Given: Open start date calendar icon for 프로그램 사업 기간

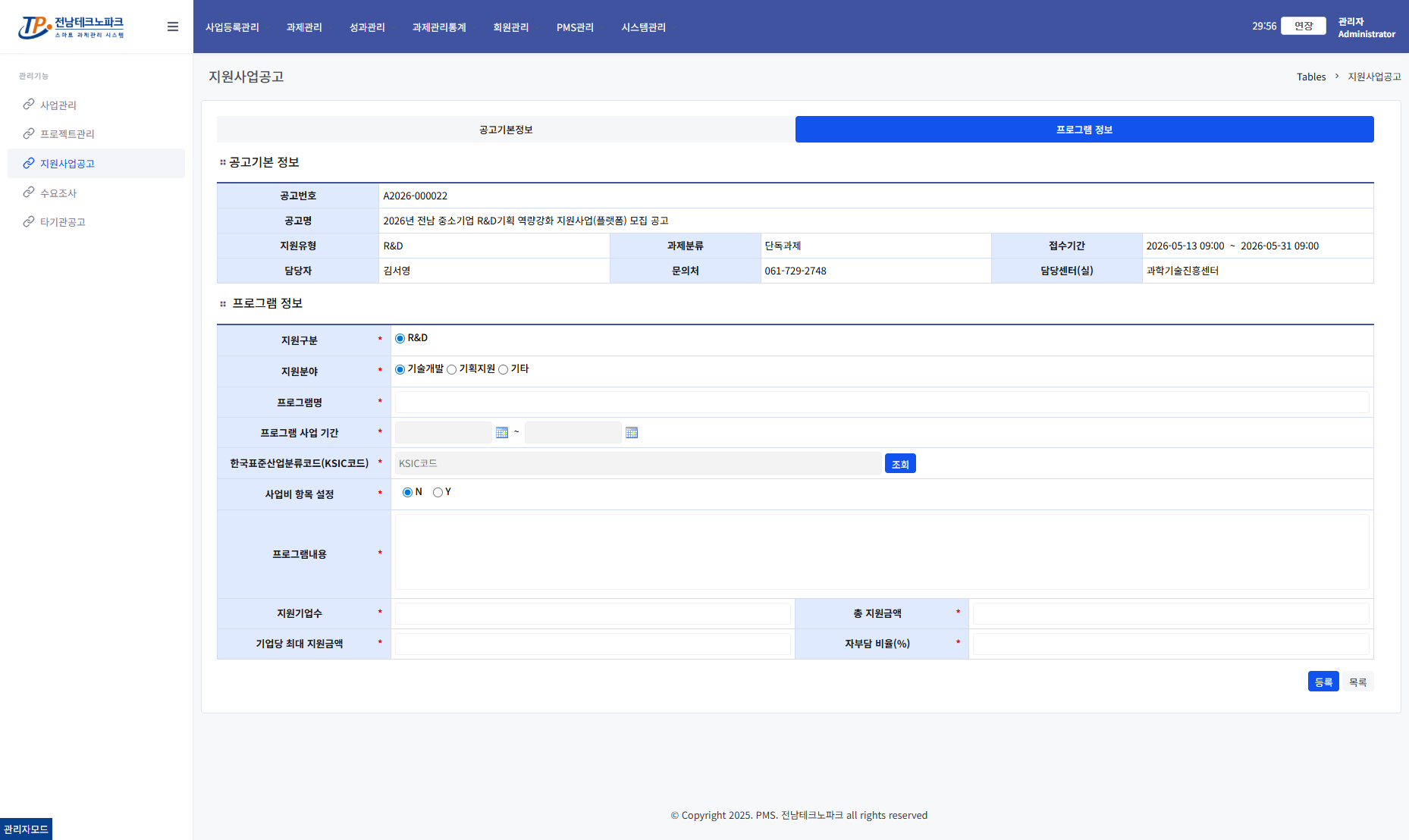Looking at the screenshot, I should 502,432.
